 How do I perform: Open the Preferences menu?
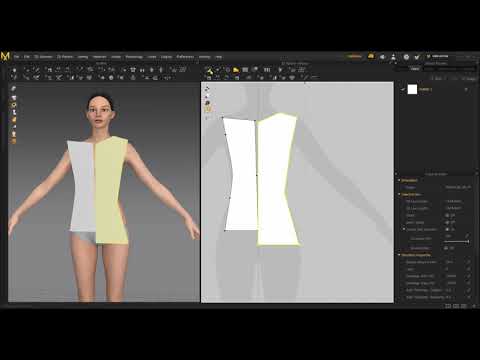(185, 57)
